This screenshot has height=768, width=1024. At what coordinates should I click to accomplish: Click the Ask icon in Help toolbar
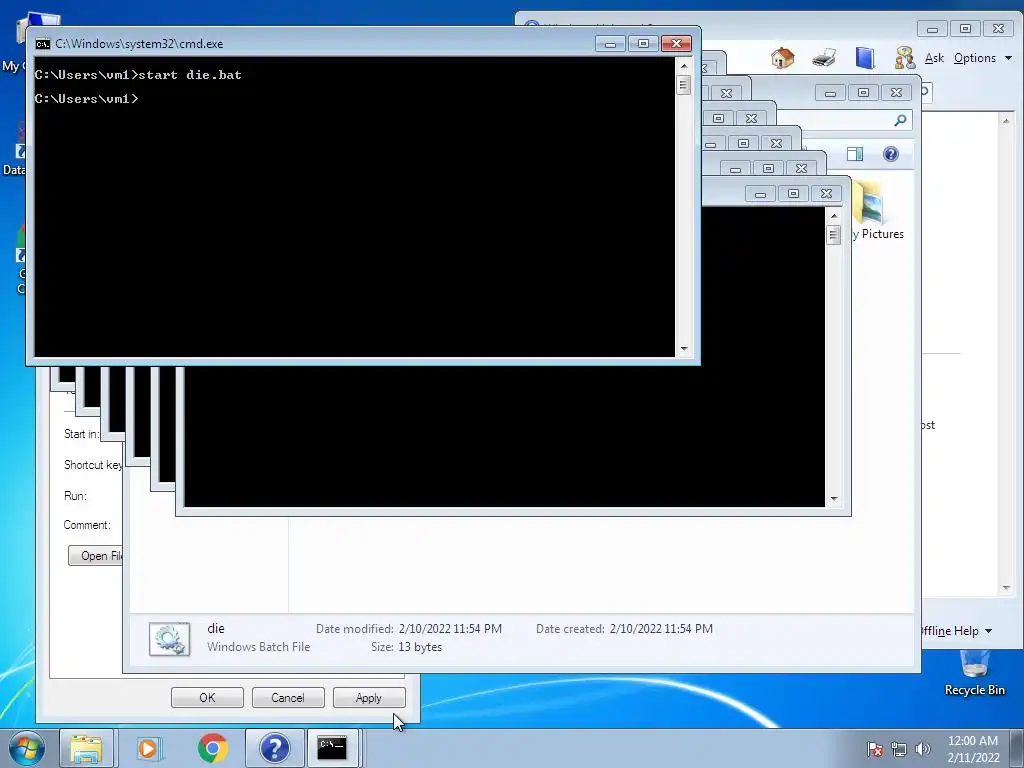point(904,58)
